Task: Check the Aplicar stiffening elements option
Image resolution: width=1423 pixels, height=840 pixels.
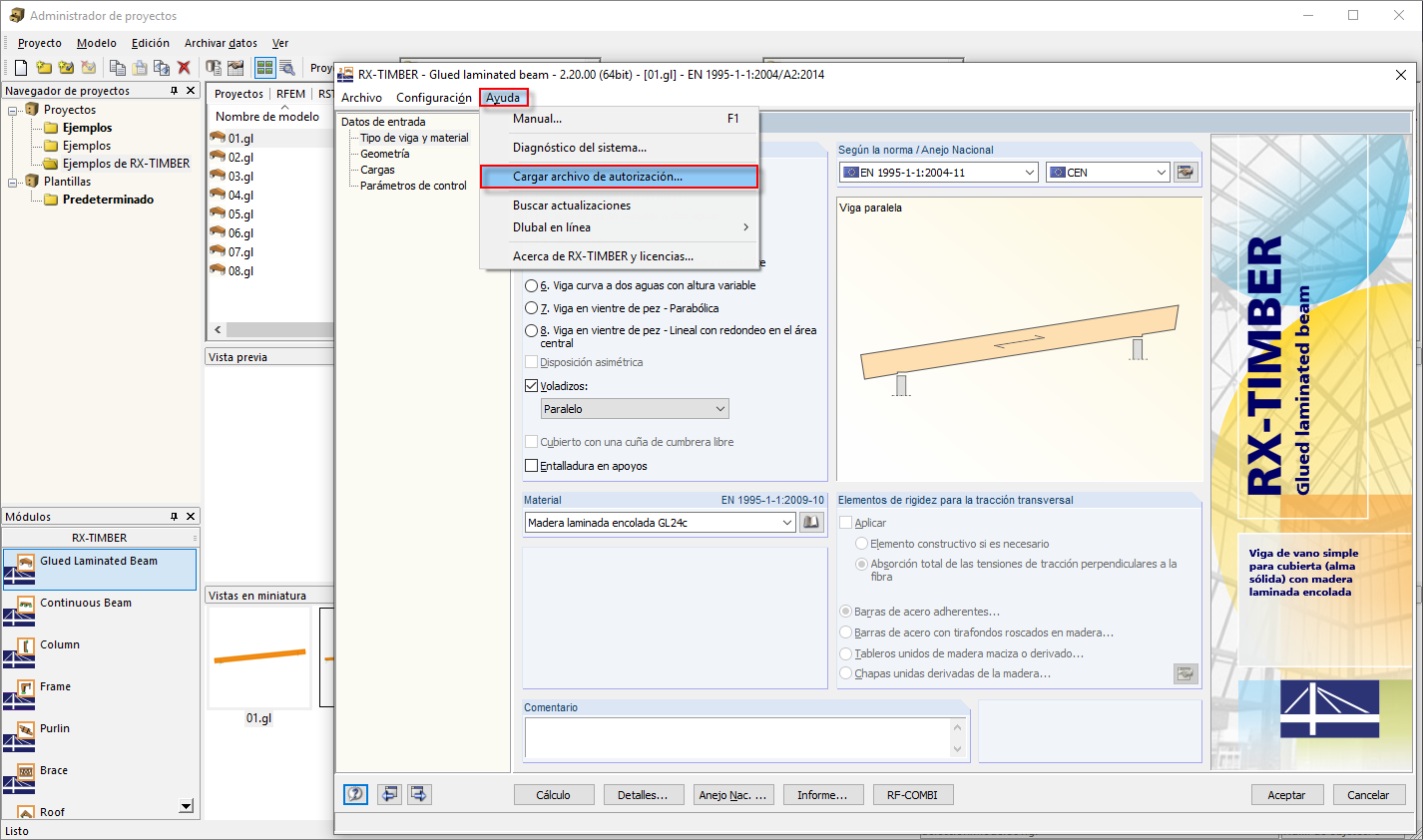Action: pyautogui.click(x=846, y=522)
